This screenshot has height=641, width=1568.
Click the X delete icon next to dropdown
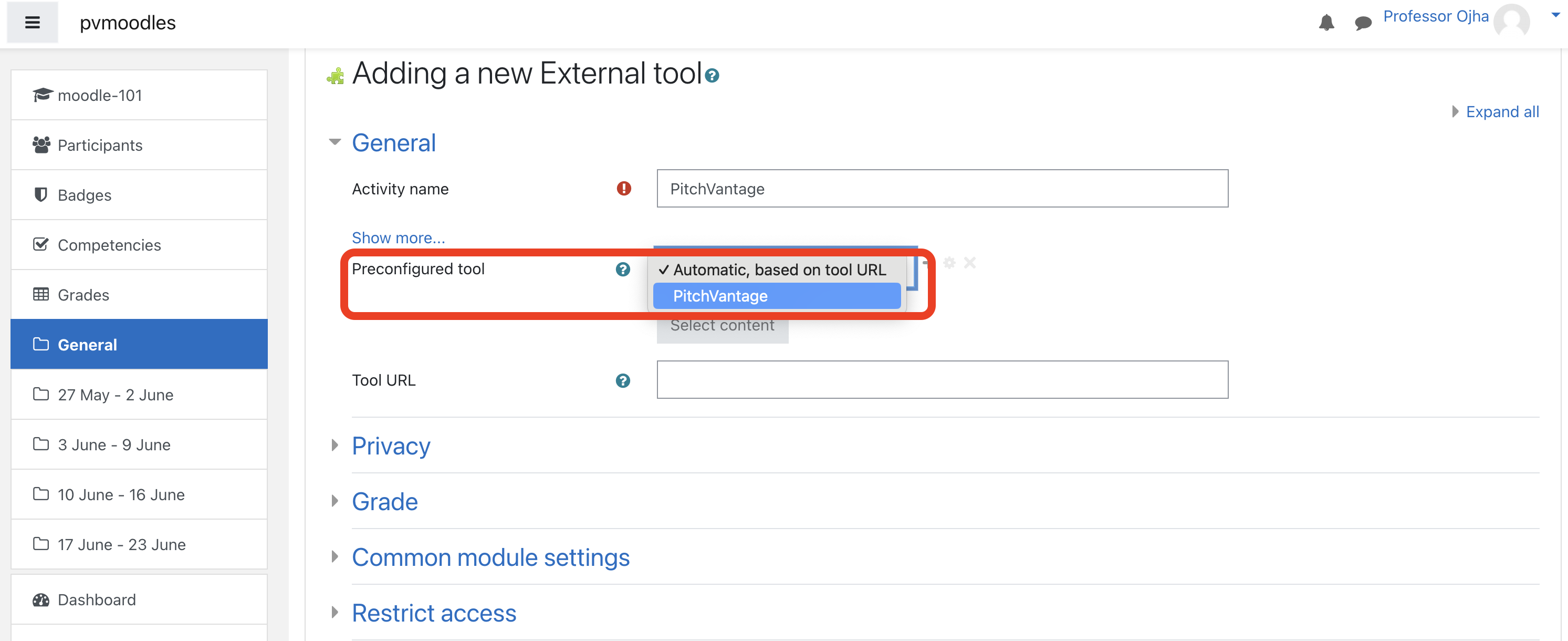[970, 263]
